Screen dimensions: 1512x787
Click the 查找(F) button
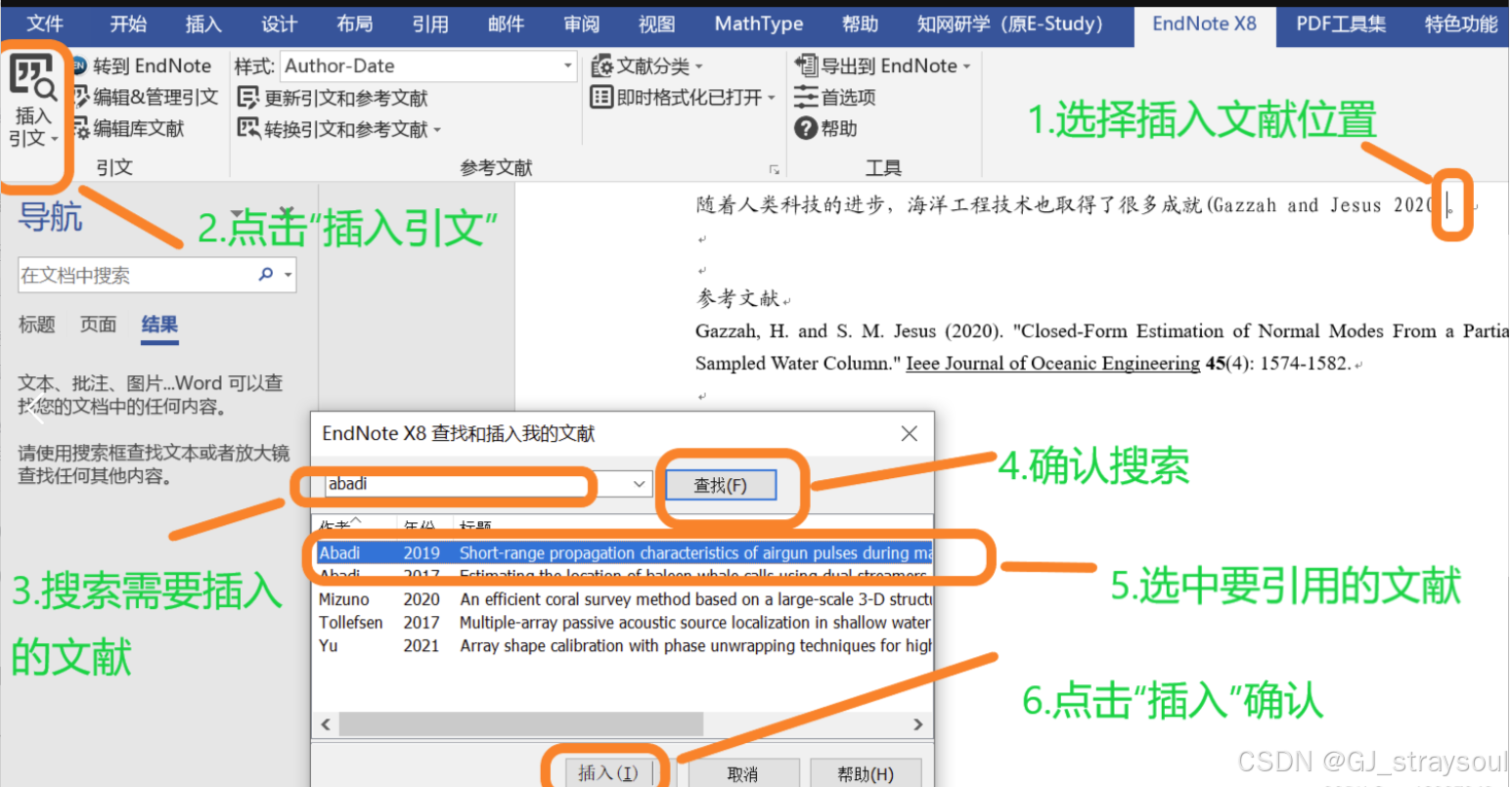point(721,485)
